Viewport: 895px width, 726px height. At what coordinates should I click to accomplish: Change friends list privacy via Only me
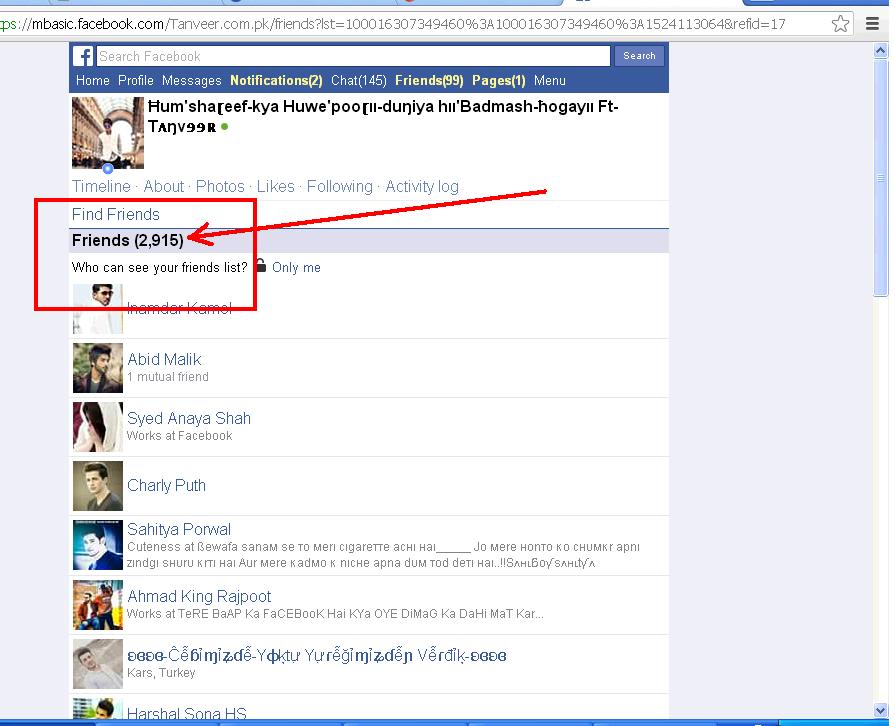coord(296,267)
